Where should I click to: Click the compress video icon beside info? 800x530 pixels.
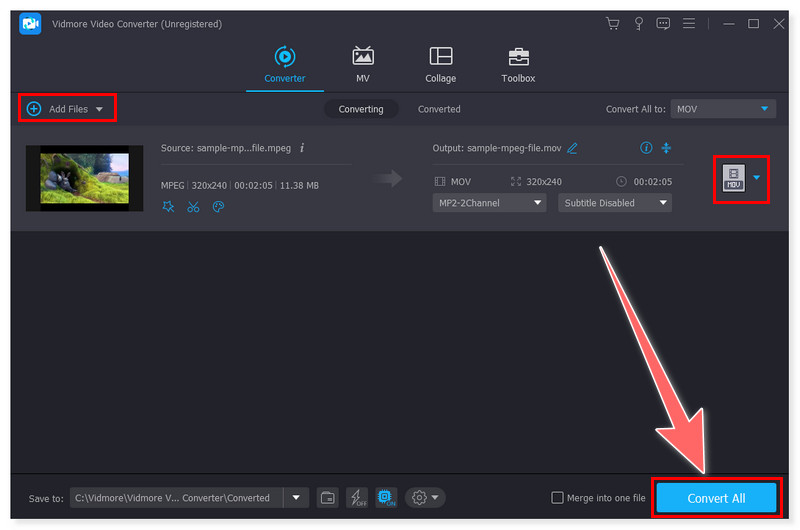click(667, 148)
